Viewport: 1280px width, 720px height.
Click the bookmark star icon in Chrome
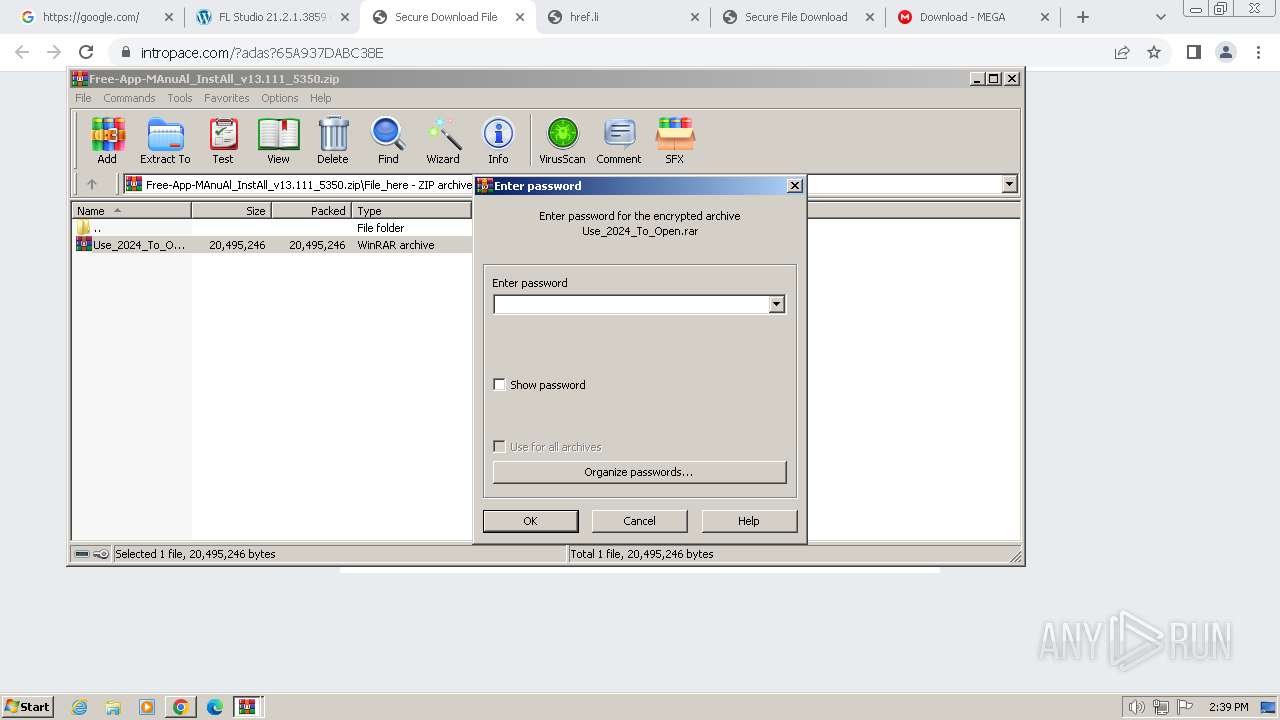click(x=1154, y=52)
